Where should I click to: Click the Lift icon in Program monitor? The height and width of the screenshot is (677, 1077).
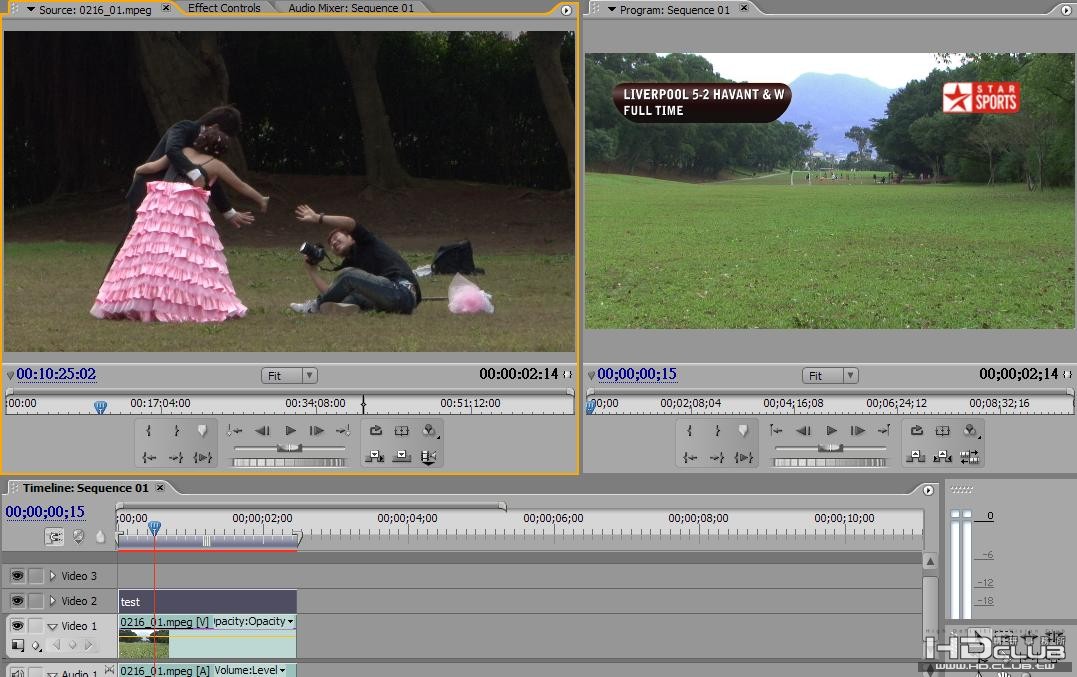tap(916, 457)
